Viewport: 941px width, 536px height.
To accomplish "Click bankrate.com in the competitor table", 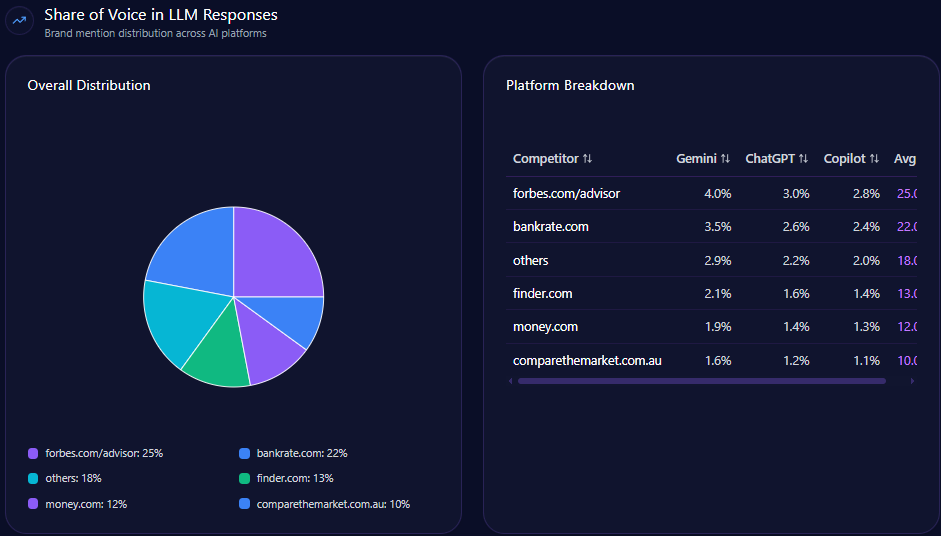I will (551, 226).
